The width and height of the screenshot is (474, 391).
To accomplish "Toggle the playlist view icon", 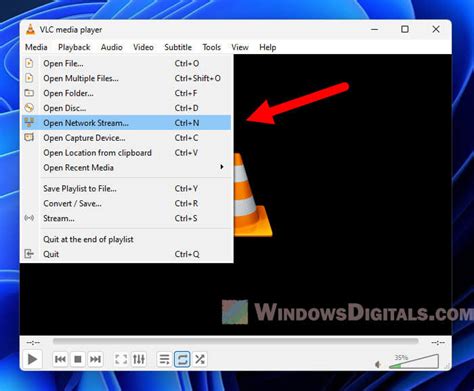I will [x=164, y=359].
